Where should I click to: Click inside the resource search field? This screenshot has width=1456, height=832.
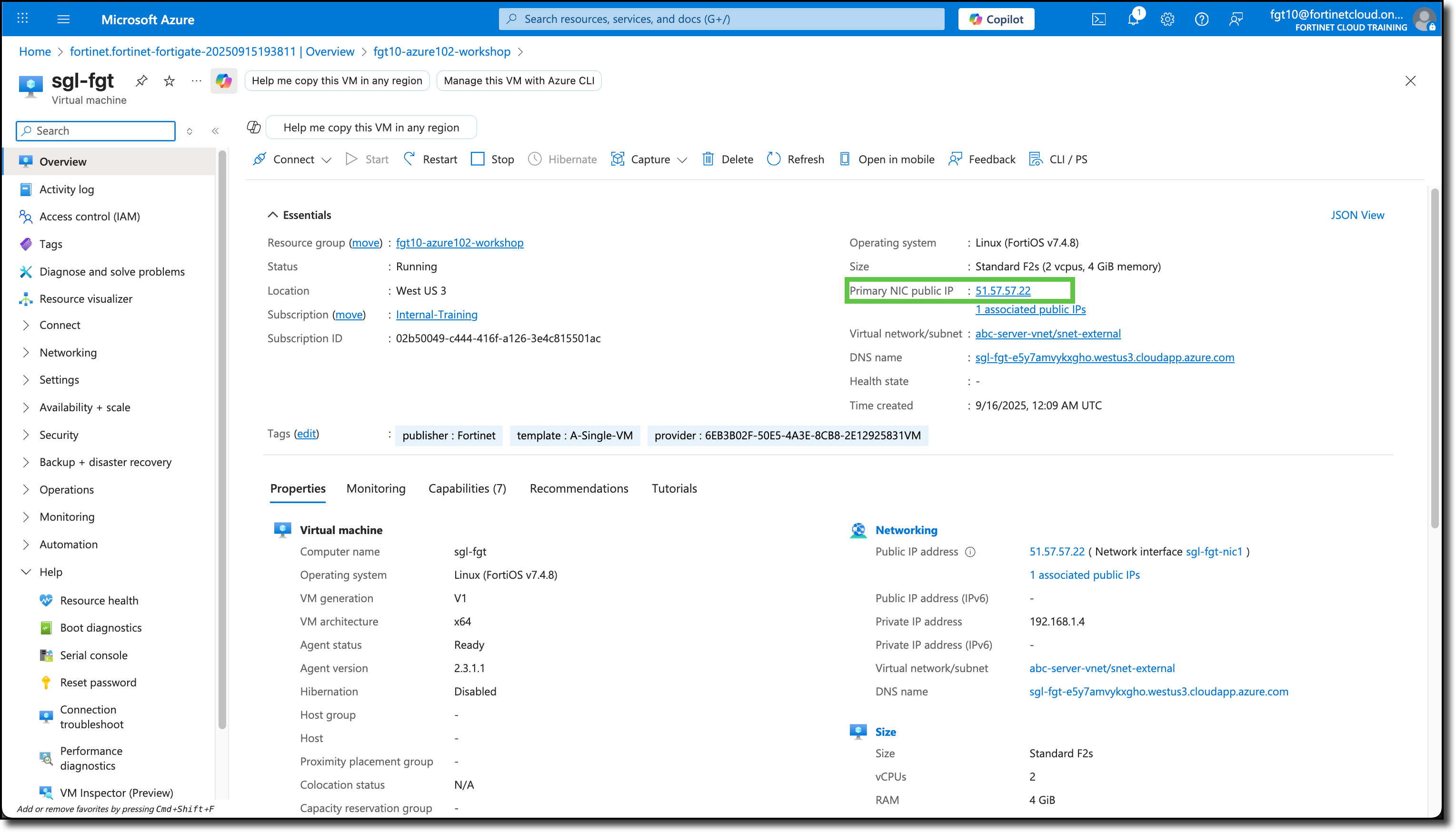pos(720,19)
